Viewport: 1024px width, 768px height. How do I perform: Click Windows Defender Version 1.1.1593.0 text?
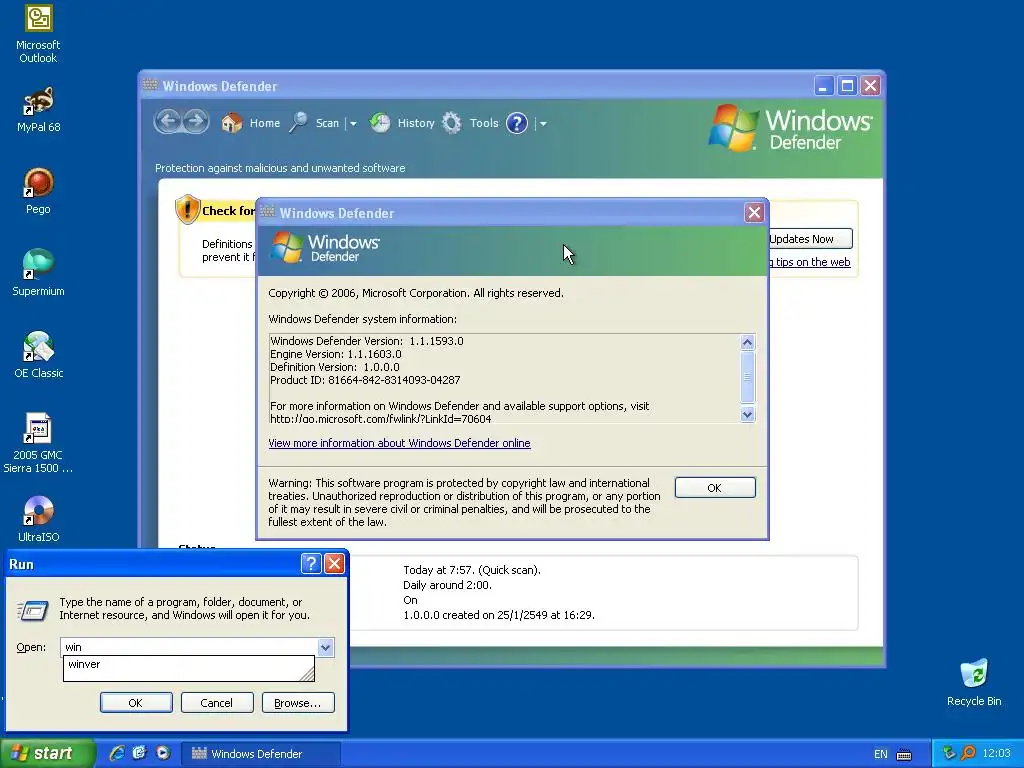367,341
